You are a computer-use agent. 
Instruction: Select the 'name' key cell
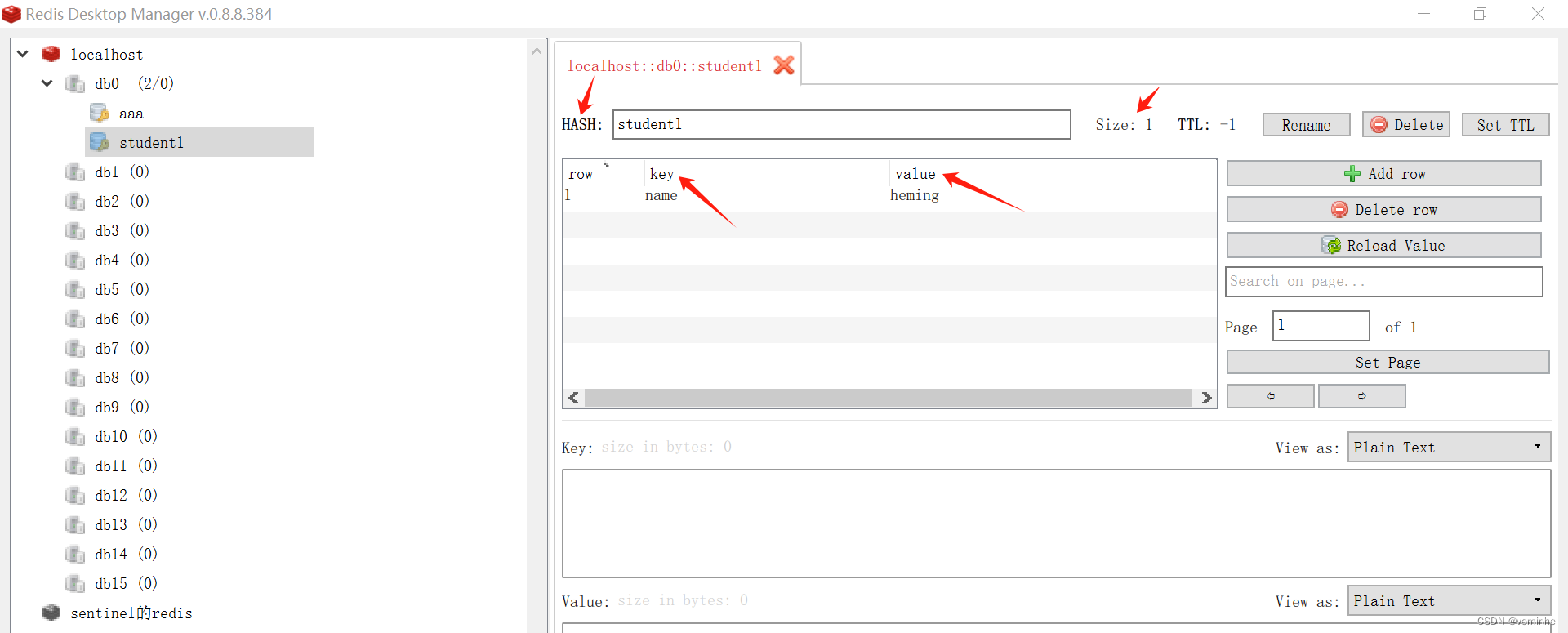click(661, 195)
